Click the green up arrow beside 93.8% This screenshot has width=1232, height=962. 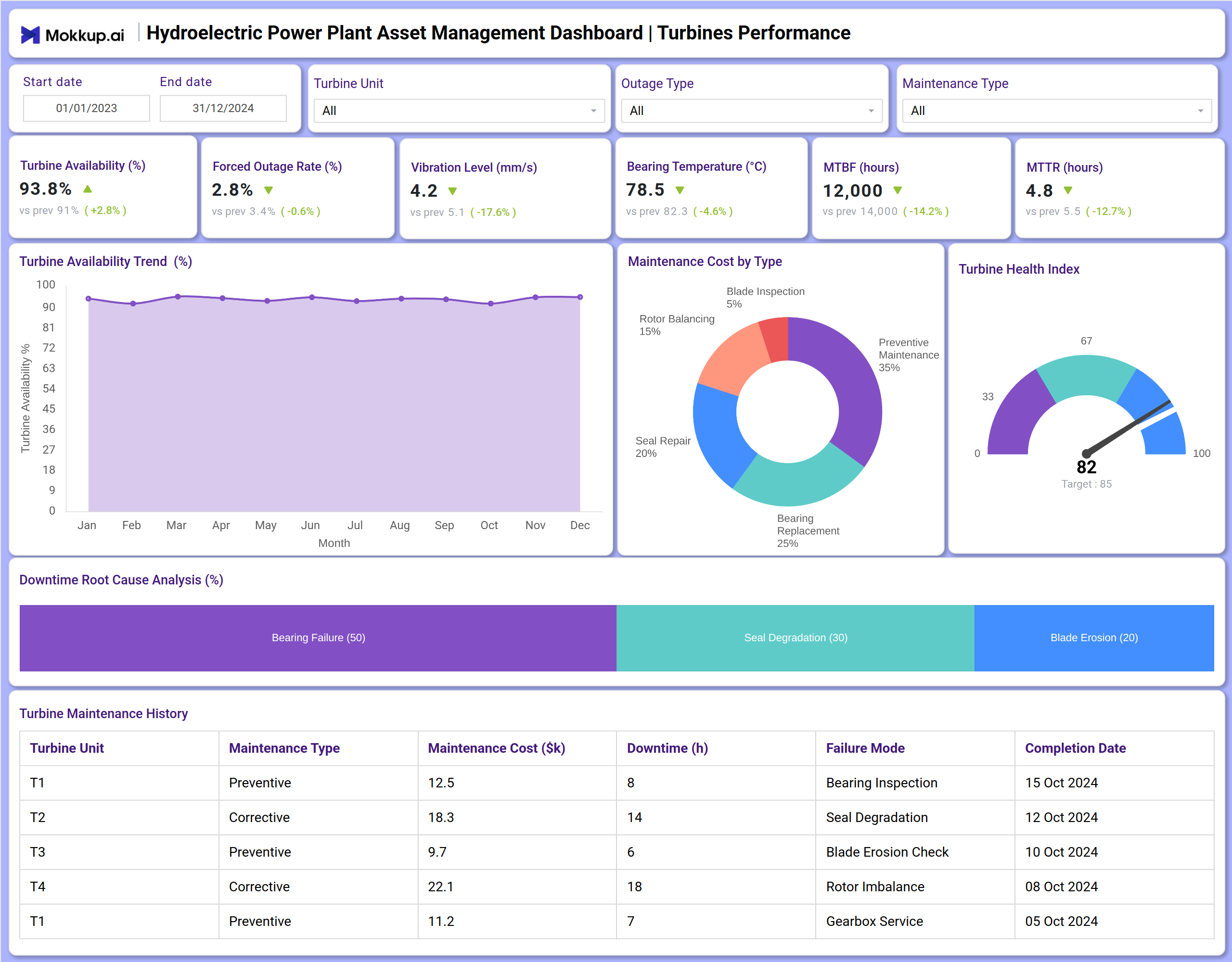coord(88,189)
